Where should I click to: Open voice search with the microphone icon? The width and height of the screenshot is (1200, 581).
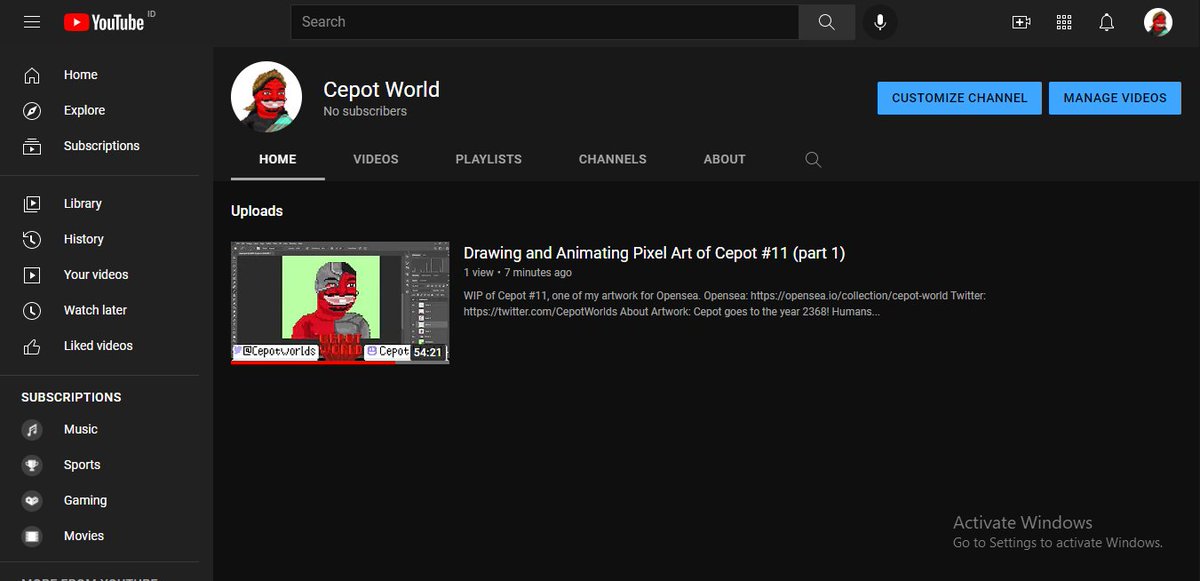click(879, 21)
